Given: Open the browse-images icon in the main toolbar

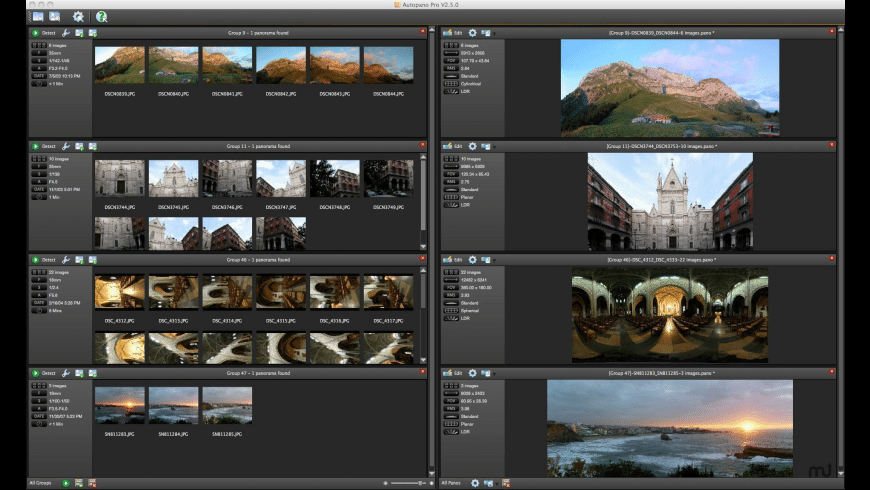Looking at the screenshot, I should (38, 17).
